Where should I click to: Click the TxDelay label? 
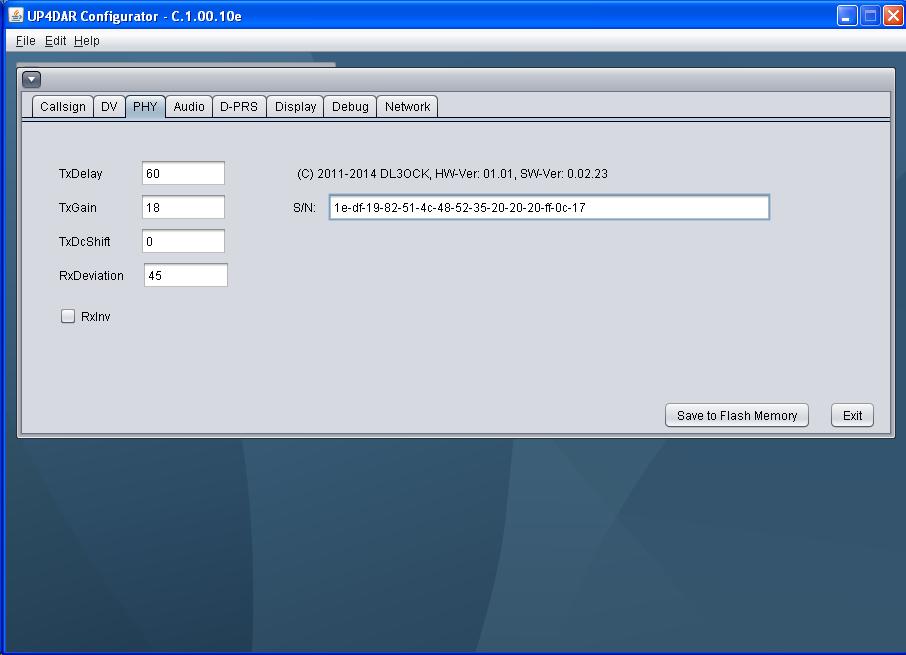click(80, 174)
